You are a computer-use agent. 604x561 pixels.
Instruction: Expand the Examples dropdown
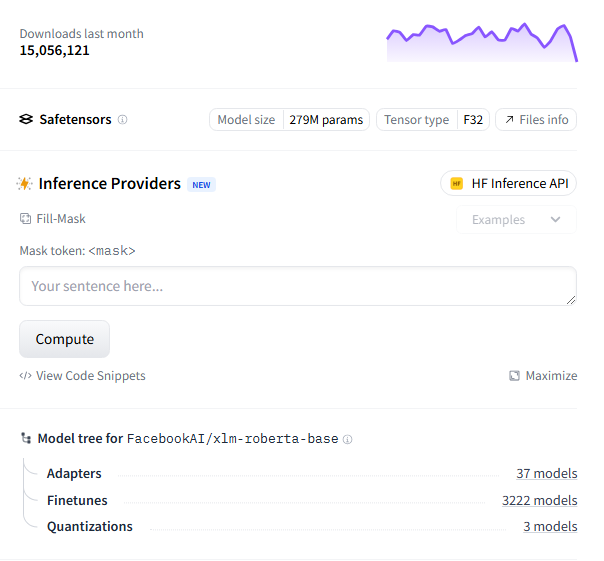(x=516, y=220)
